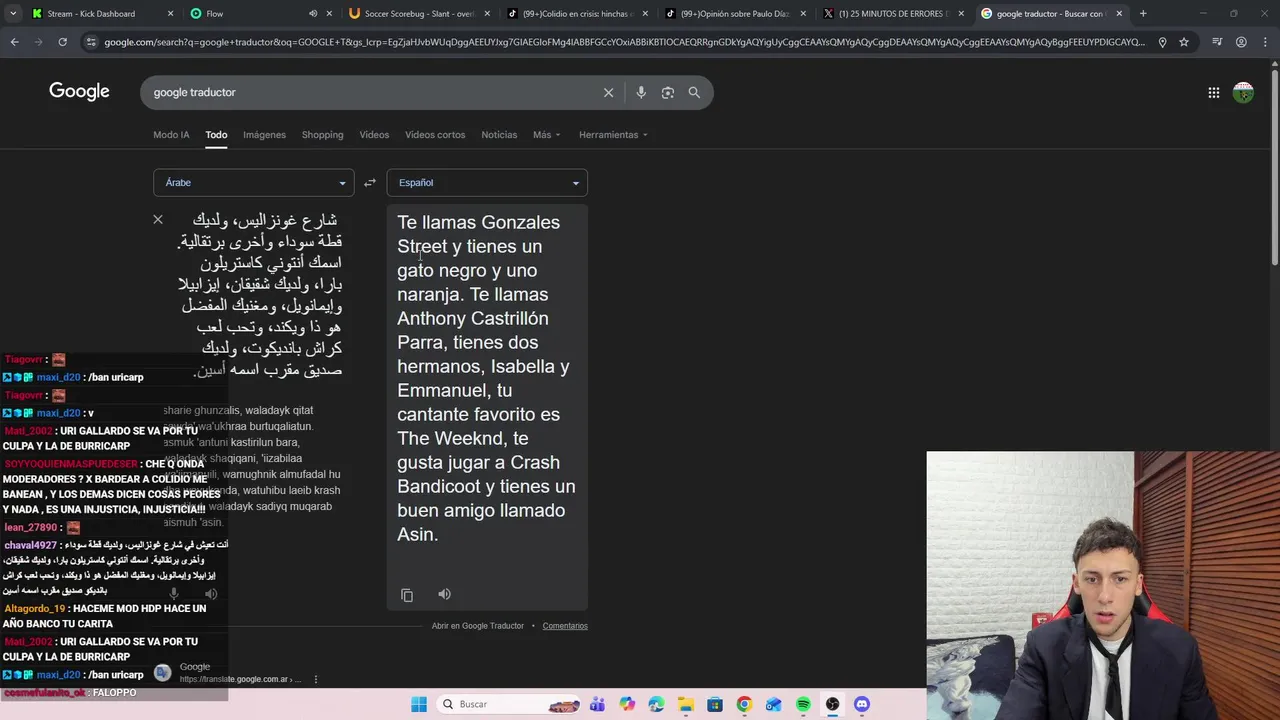Open Microsoft Edge from taskbar
Image resolution: width=1280 pixels, height=720 pixels.
[656, 704]
